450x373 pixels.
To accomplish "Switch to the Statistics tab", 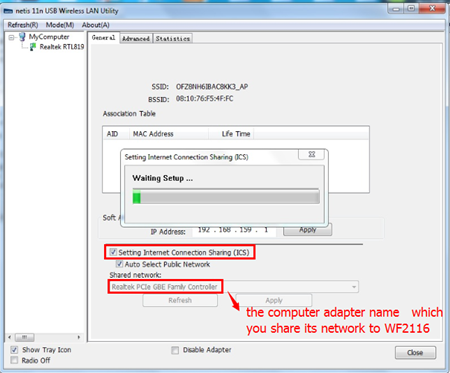I will click(x=173, y=39).
